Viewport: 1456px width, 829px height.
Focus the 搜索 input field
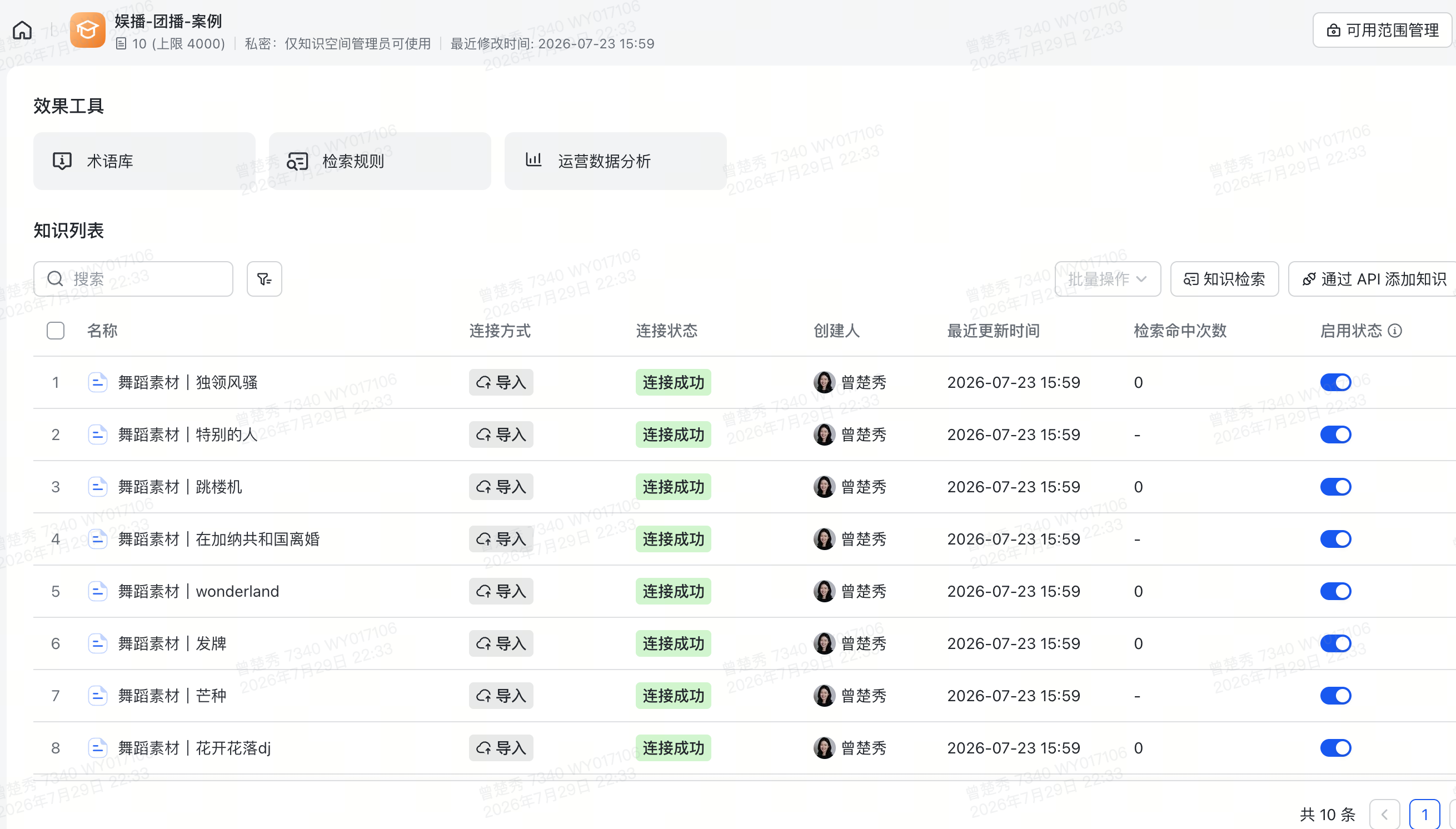tap(133, 279)
